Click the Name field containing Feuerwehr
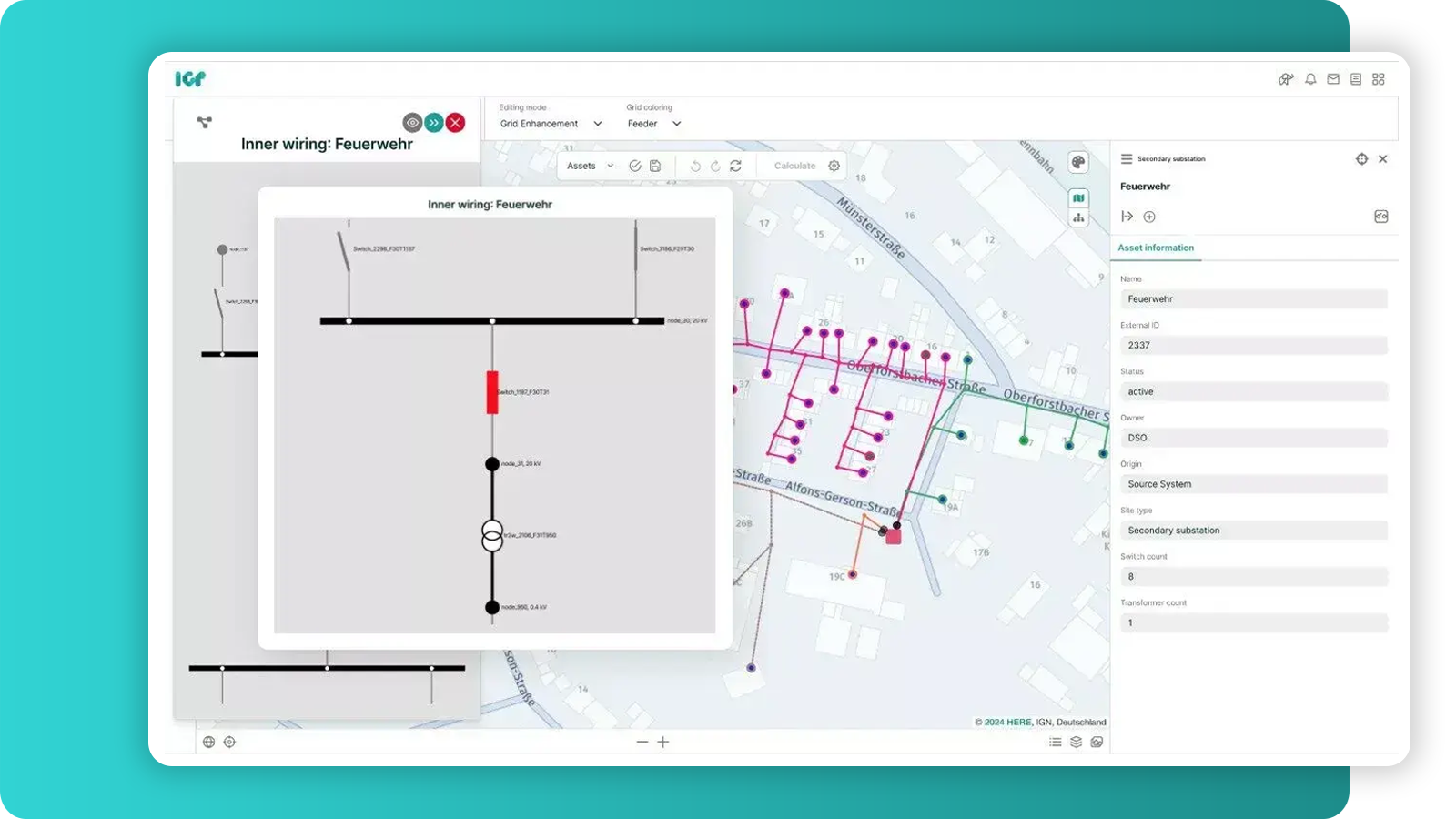The height and width of the screenshot is (819, 1456). 1254,298
